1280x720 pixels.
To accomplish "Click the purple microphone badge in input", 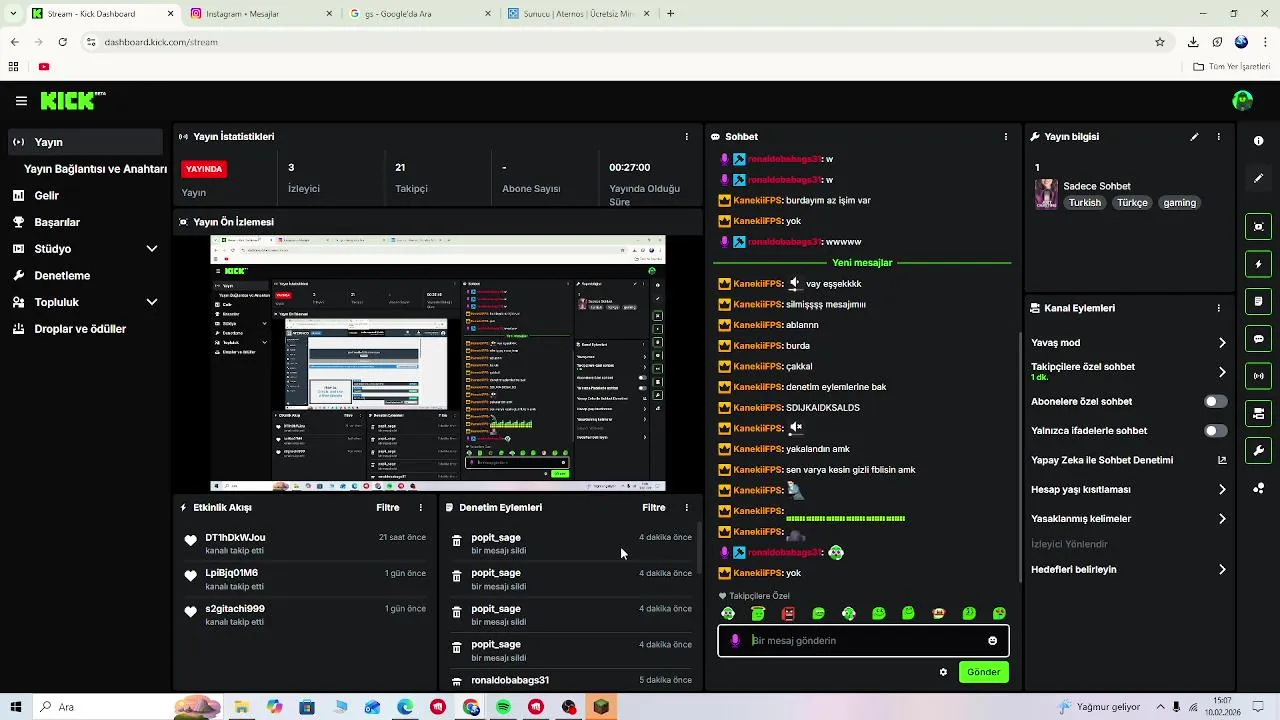I will point(735,641).
